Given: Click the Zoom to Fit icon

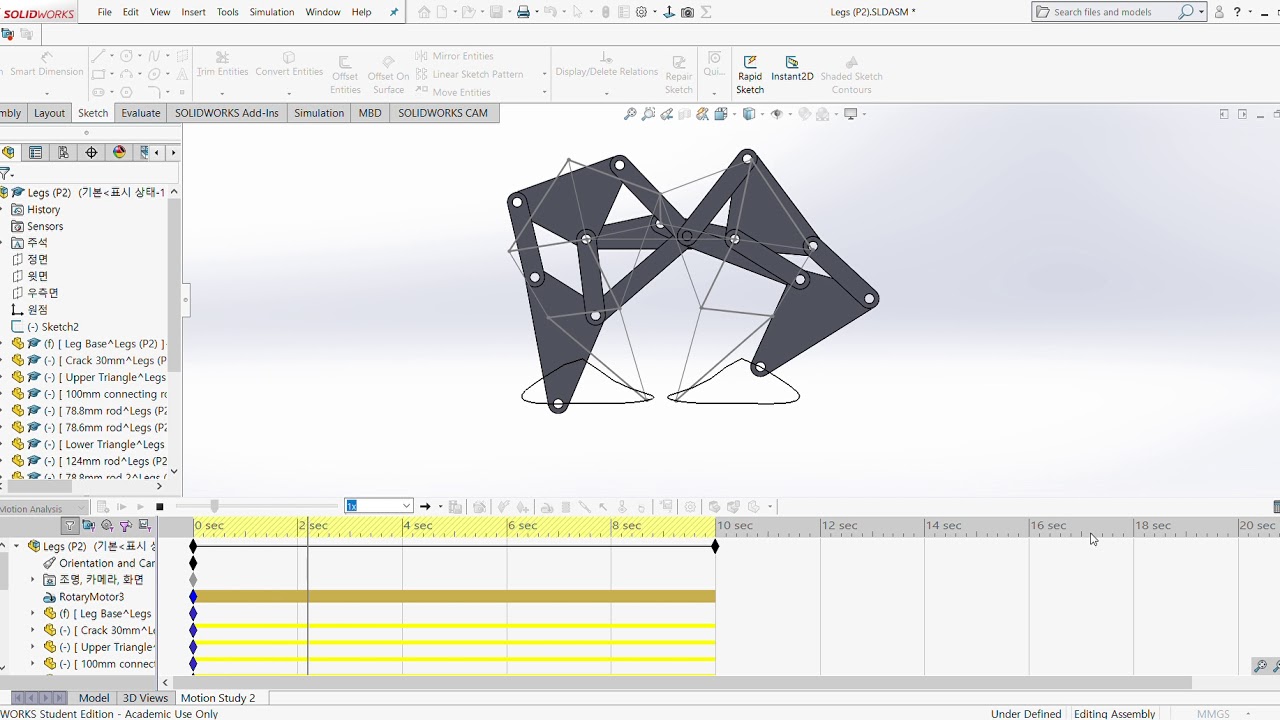Looking at the screenshot, I should [x=630, y=114].
